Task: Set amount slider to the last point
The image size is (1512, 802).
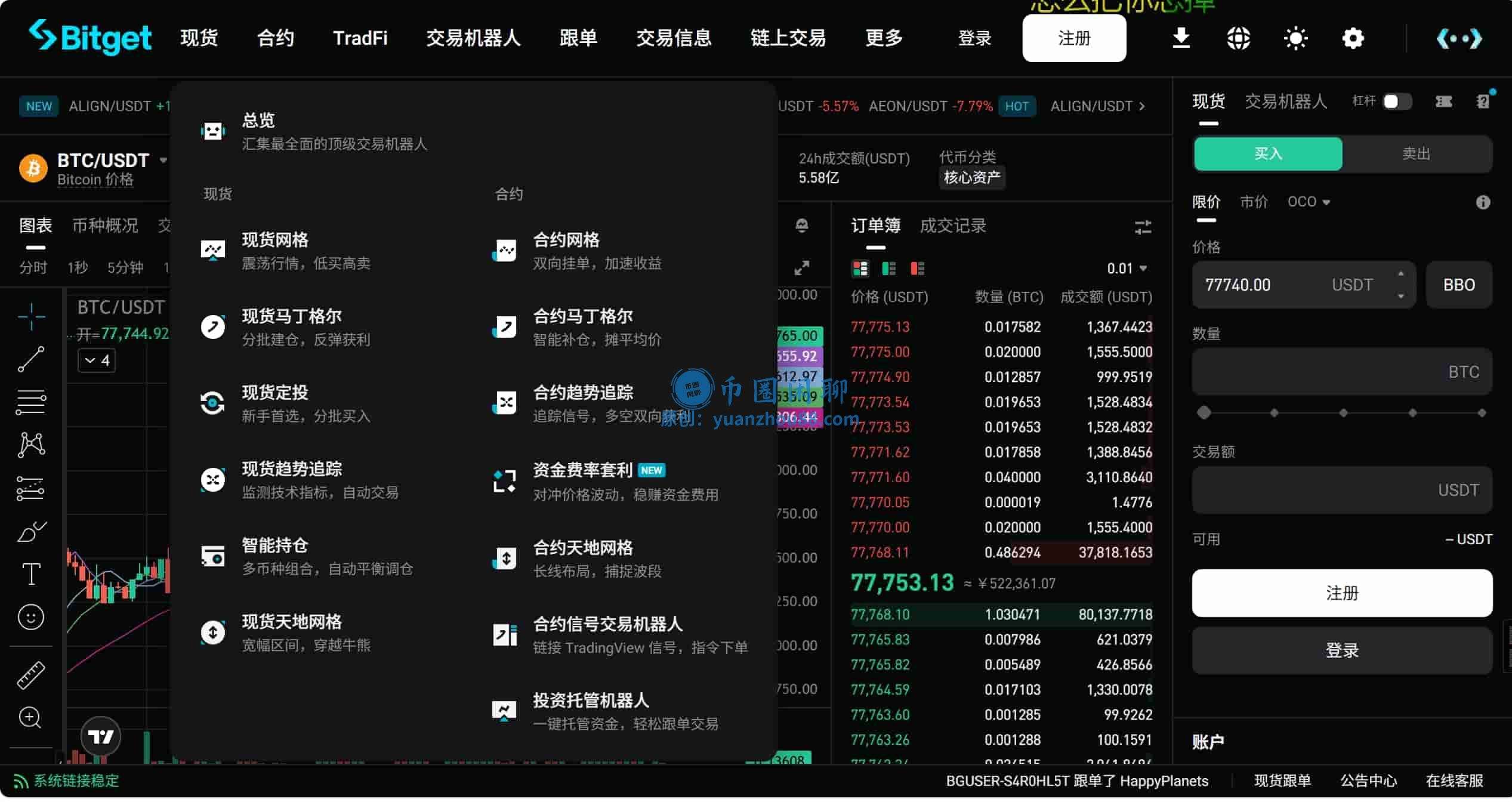Action: (x=1482, y=412)
